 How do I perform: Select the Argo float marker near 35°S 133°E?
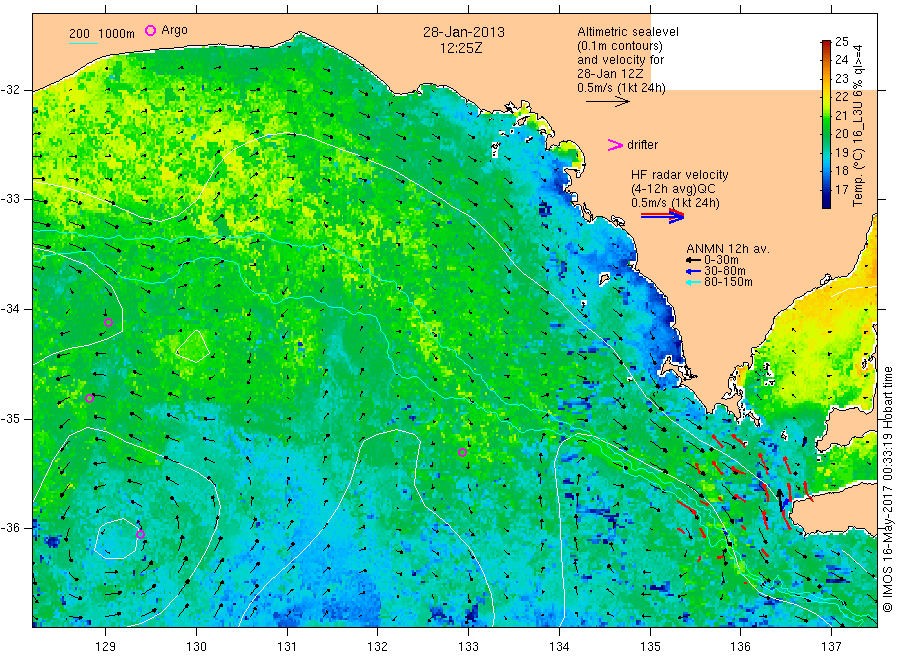[x=462, y=452]
